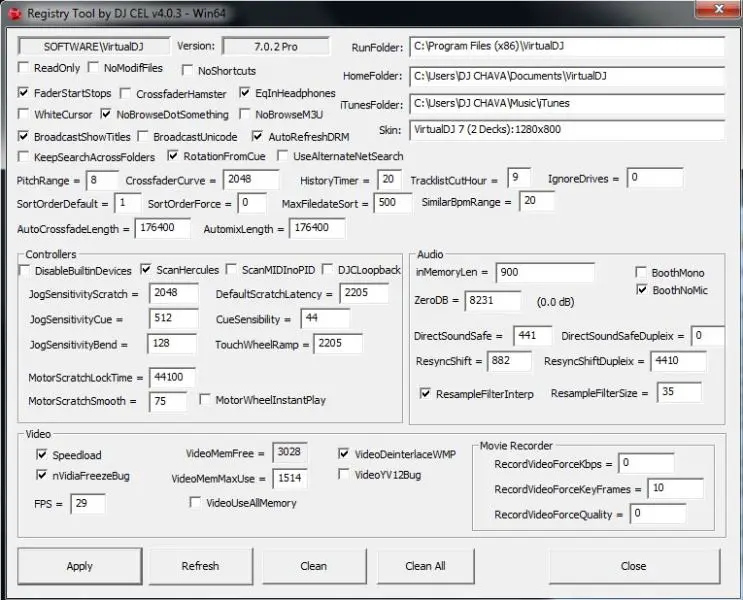Screen dimensions: 743x600
Task: Click the TracklistCutHour field
Action: pyautogui.click(x=519, y=178)
